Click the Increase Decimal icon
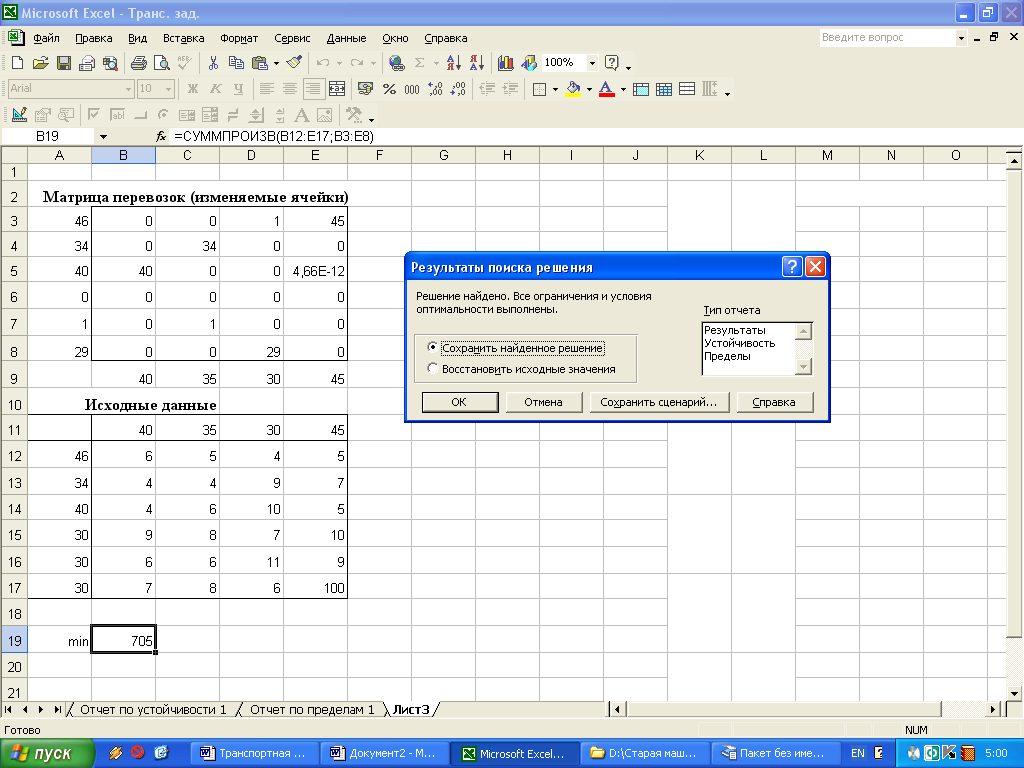The height and width of the screenshot is (768, 1024). (436, 89)
